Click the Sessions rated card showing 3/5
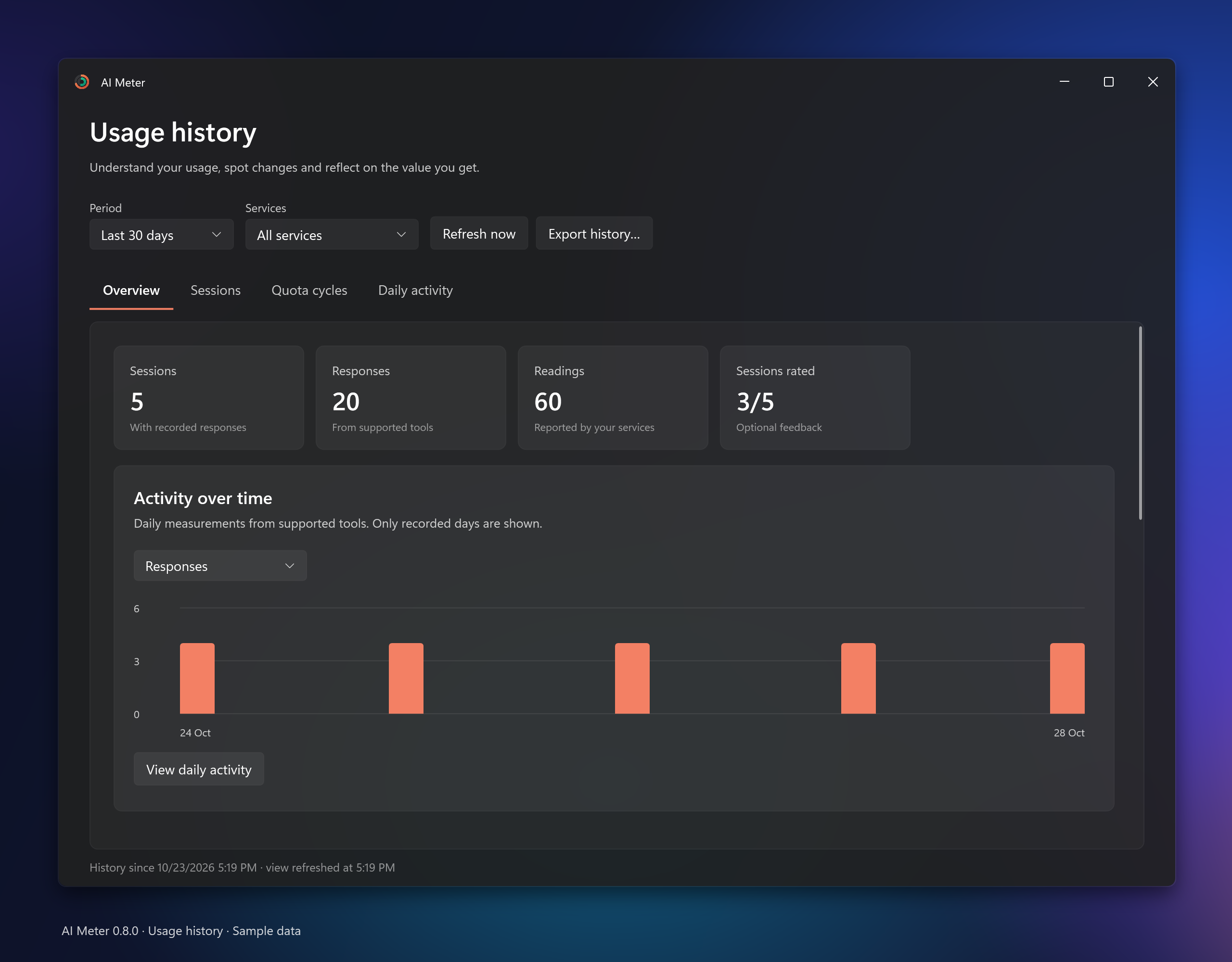The height and width of the screenshot is (962, 1232). 815,397
